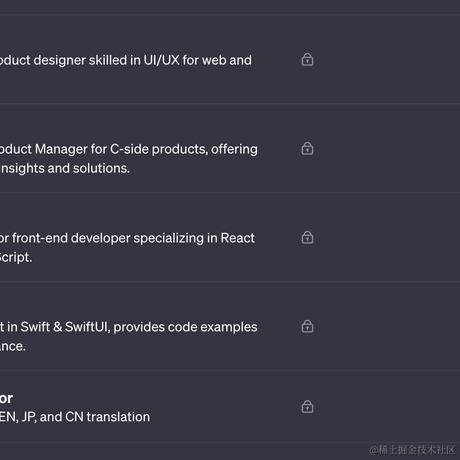Open the EN, JP, and CN translation entry
The image size is (460, 460).
[x=230, y=407]
